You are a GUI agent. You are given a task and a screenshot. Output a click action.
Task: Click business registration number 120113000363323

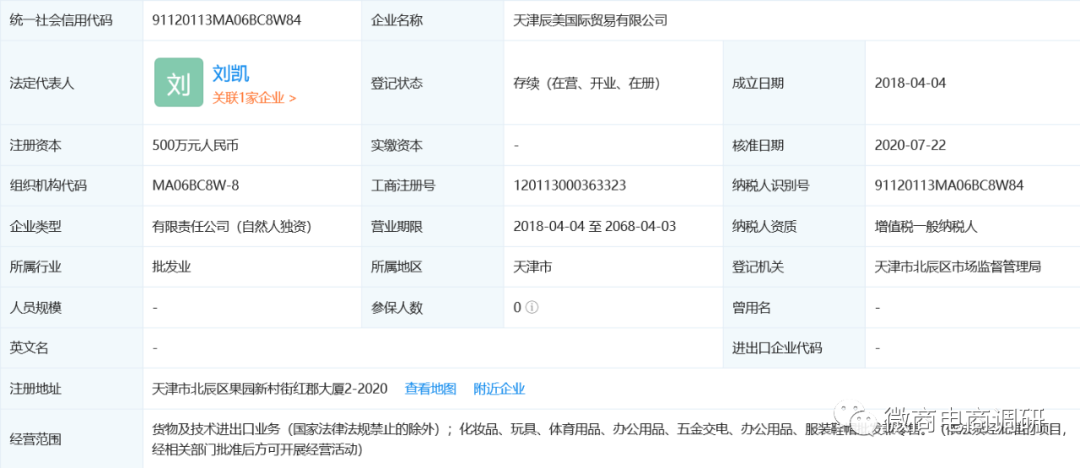point(570,185)
